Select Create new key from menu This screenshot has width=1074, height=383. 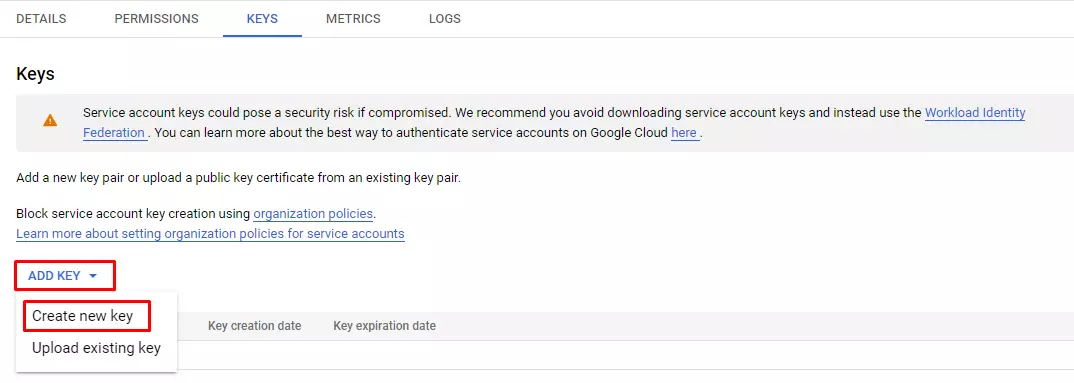coord(82,317)
